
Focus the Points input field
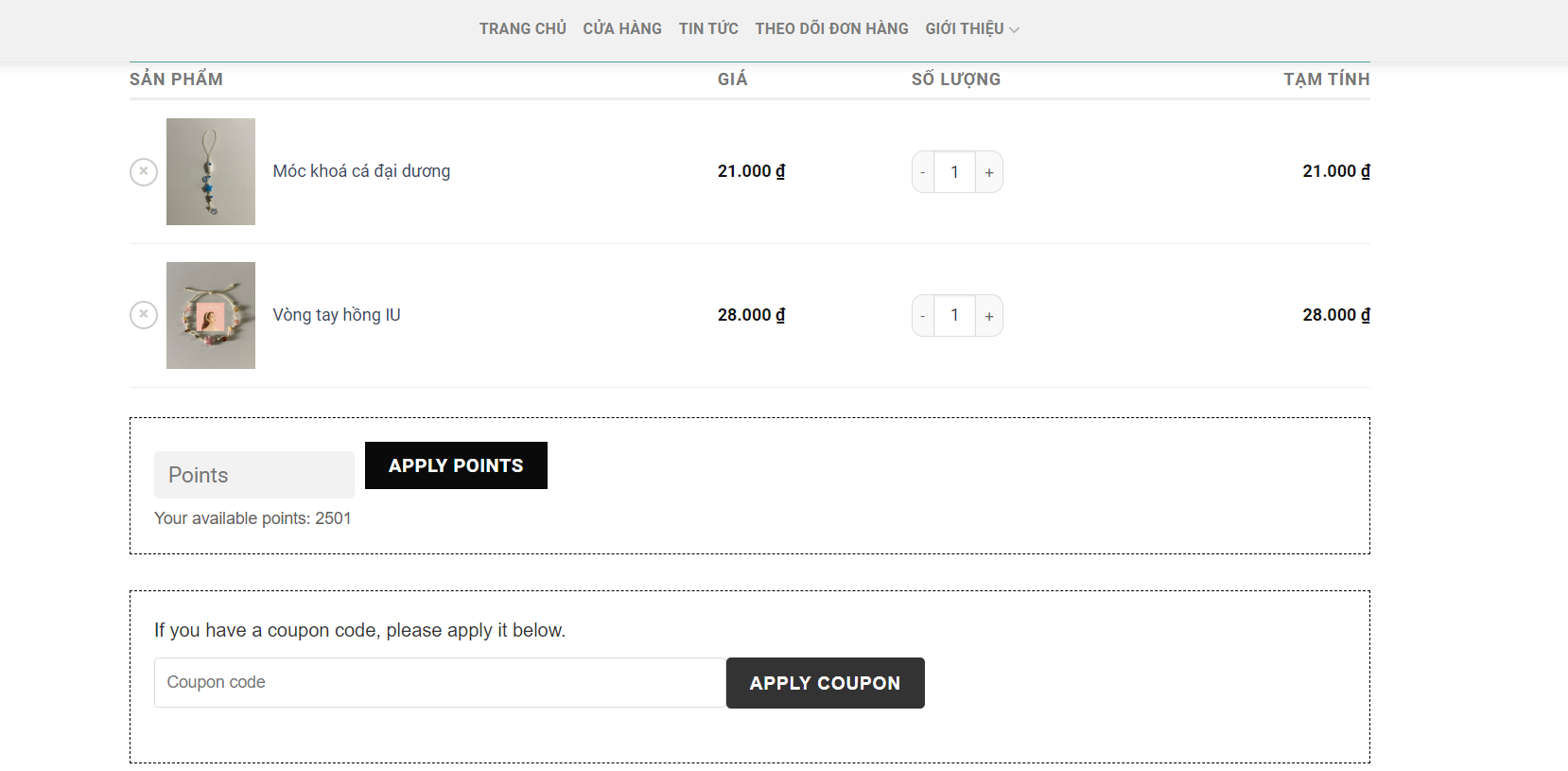[x=254, y=475]
